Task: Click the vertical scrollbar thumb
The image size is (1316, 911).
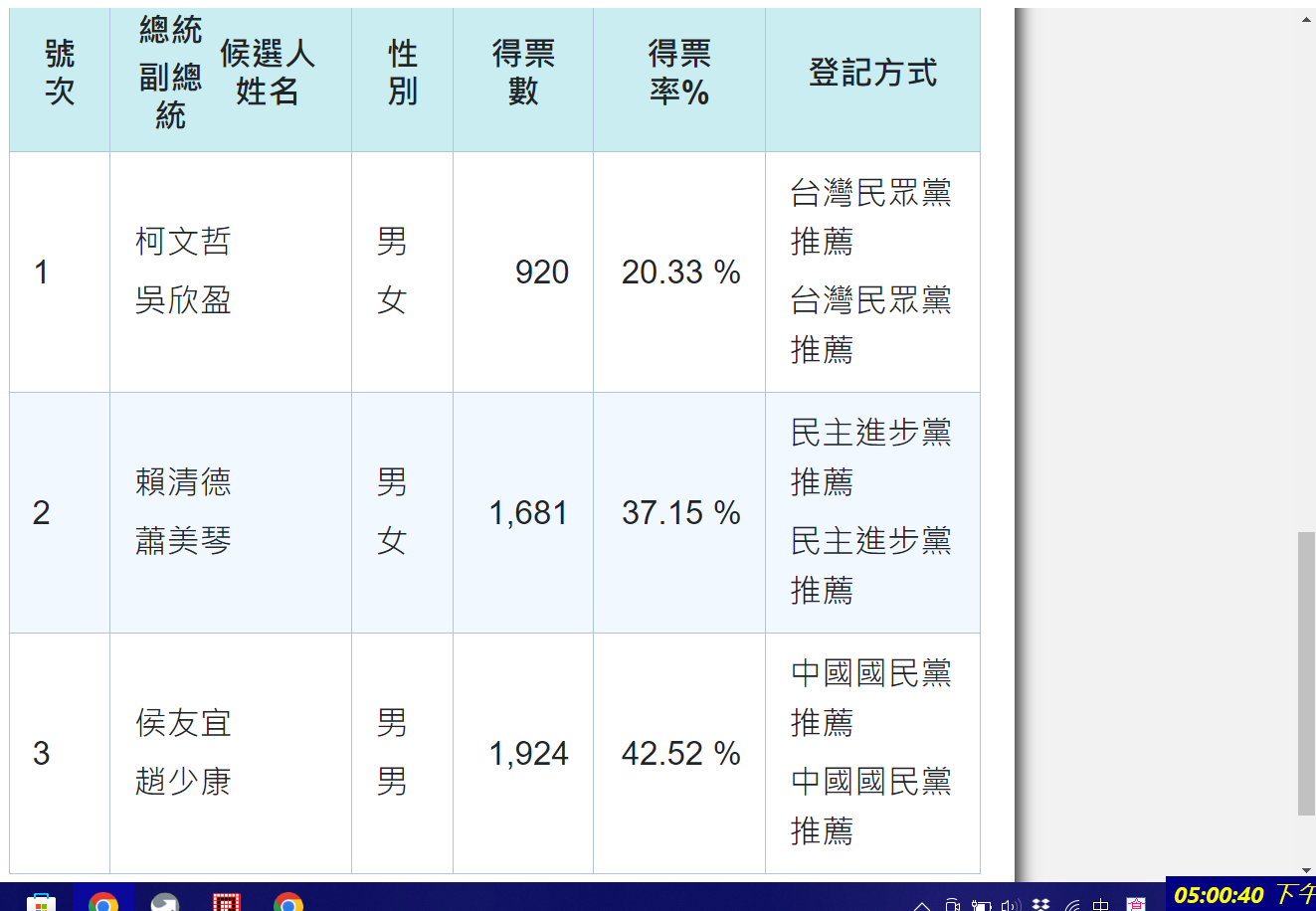Action: [x=1307, y=674]
